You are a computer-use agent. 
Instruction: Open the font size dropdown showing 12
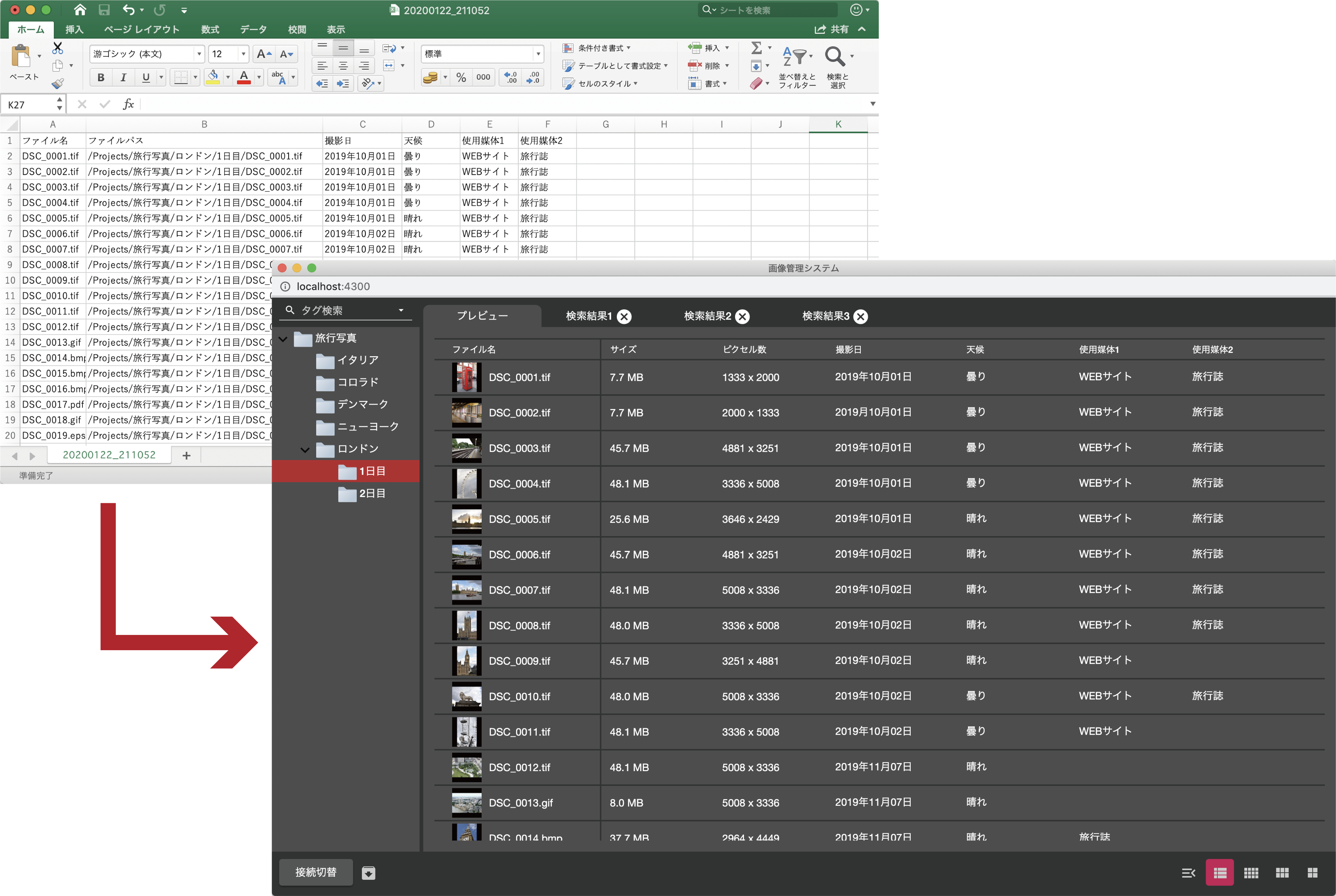pos(243,54)
